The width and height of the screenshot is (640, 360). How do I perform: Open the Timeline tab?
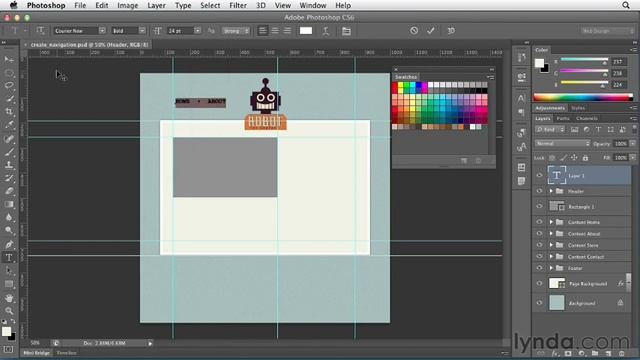[67, 353]
